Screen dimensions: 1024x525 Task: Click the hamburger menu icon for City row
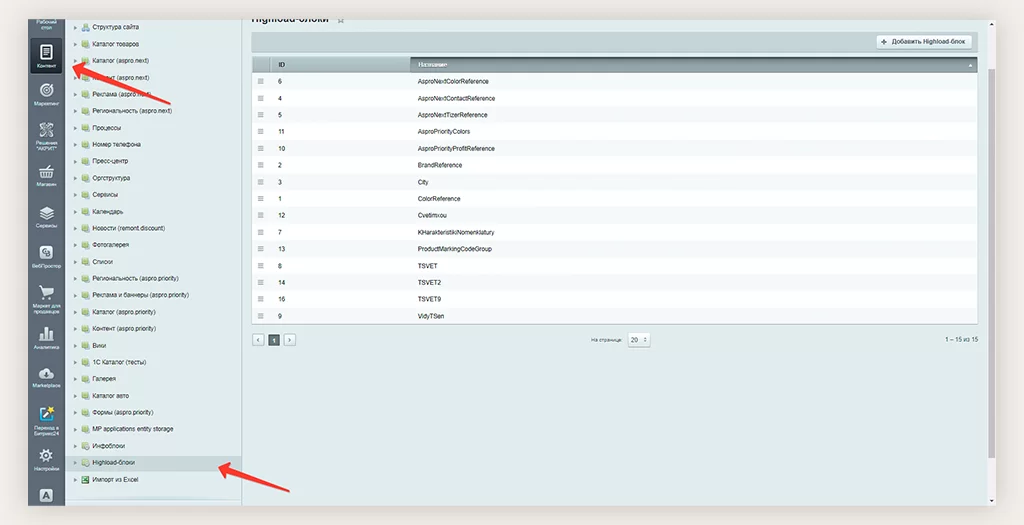(261, 182)
